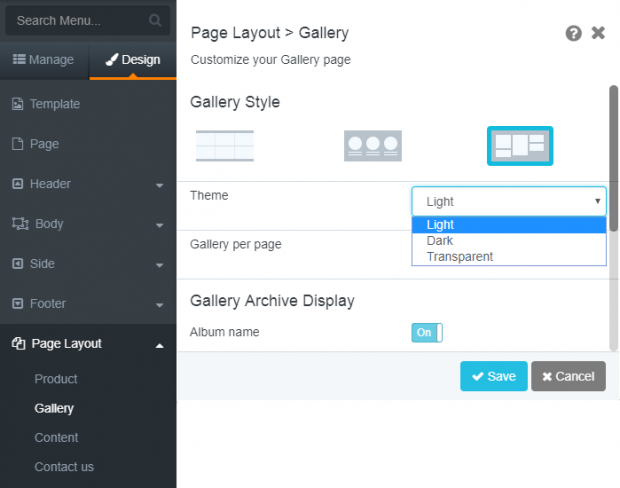Click the panel's vertical scrollbar

coord(614,158)
